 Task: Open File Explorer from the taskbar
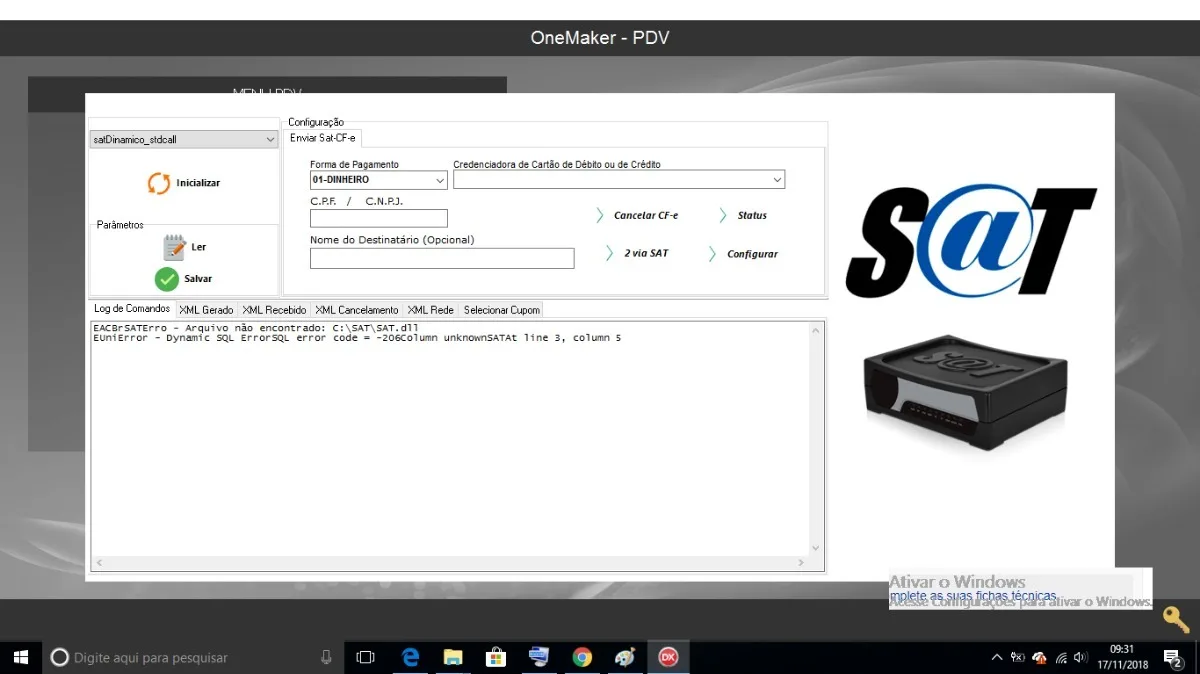453,657
